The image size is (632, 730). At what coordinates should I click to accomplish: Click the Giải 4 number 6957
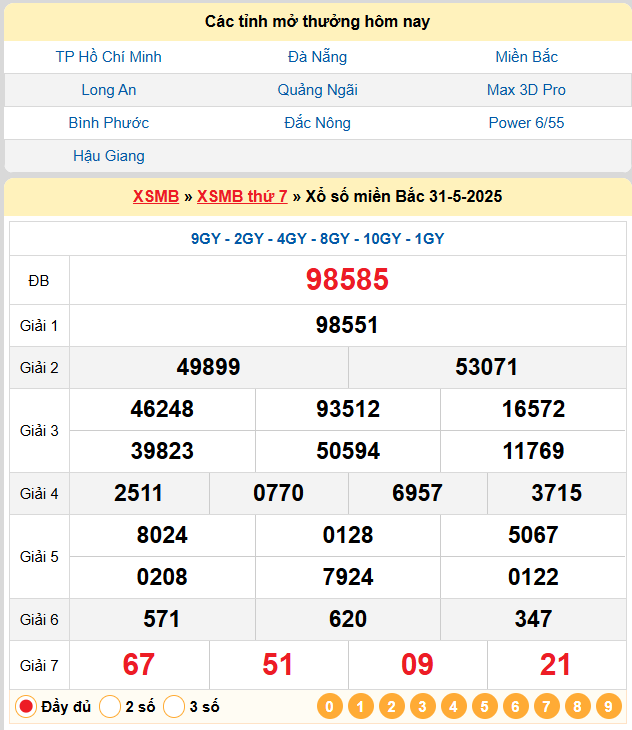pos(417,493)
